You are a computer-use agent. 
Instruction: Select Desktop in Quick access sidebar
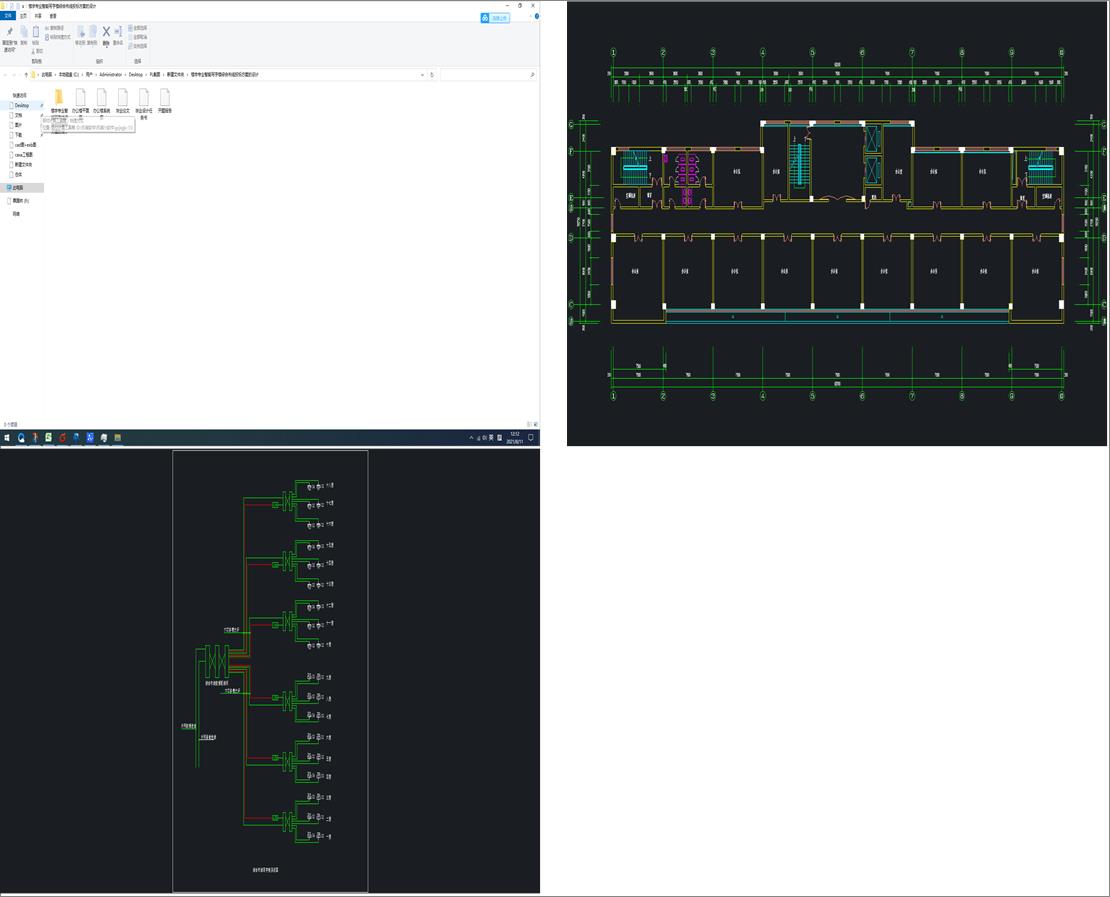click(22, 105)
